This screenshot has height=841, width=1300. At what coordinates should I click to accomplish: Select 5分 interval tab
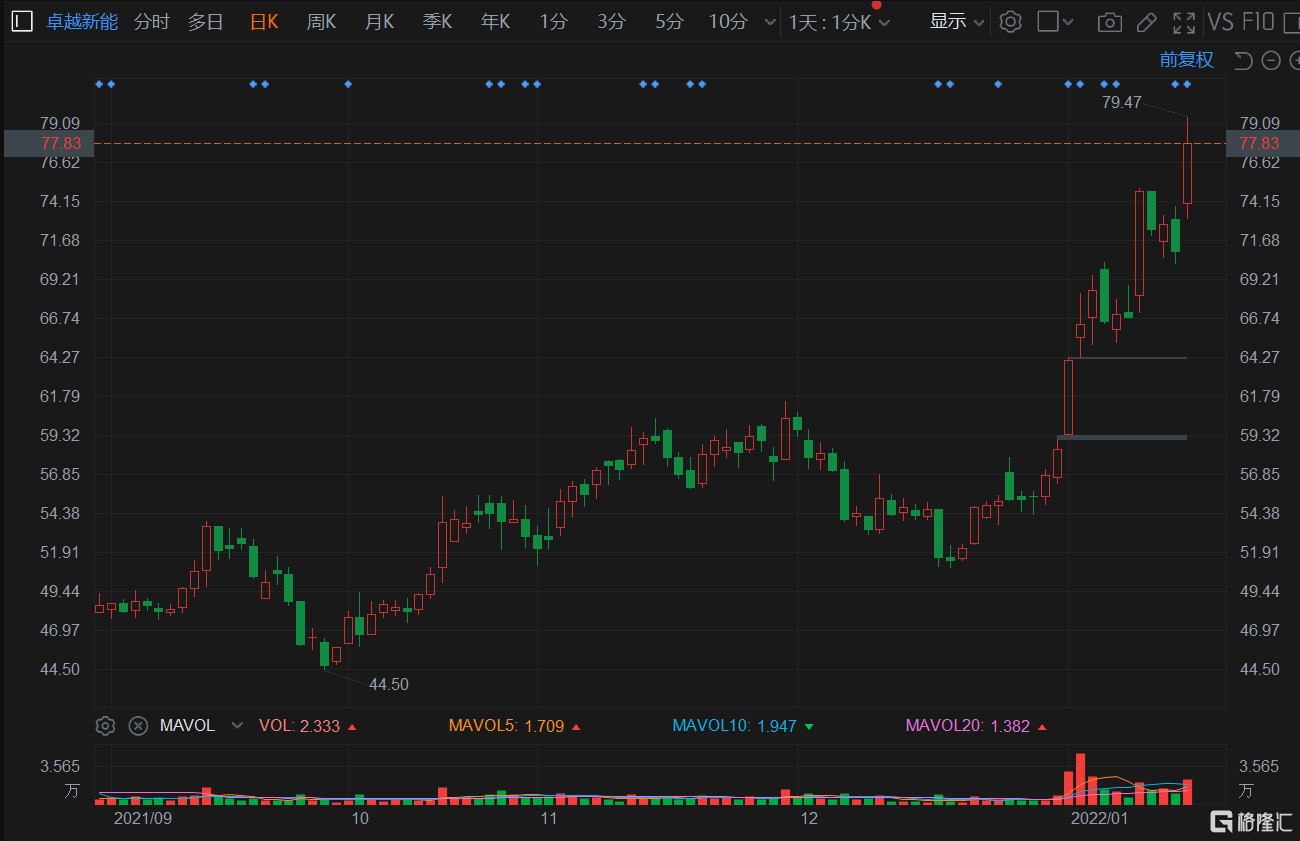pos(669,21)
